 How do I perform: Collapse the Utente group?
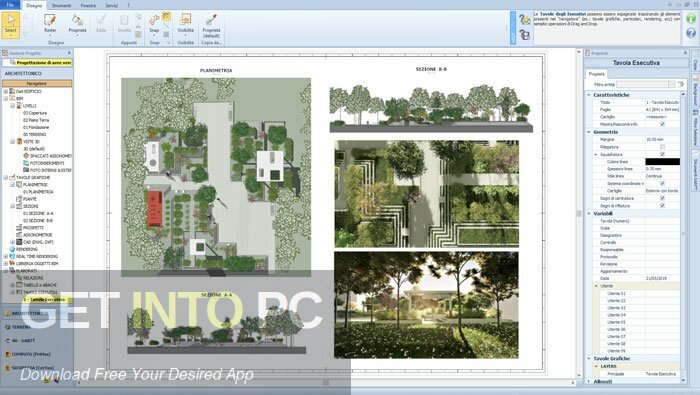click(596, 286)
